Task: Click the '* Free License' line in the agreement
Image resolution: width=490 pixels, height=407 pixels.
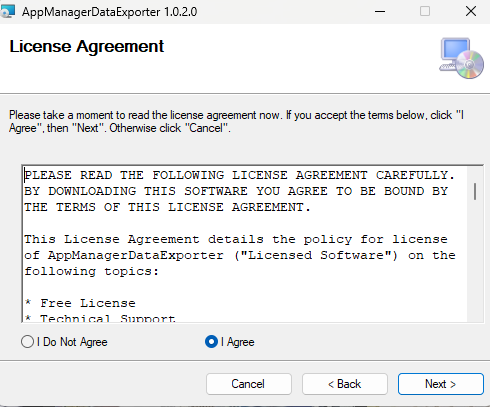Action: click(x=80, y=303)
